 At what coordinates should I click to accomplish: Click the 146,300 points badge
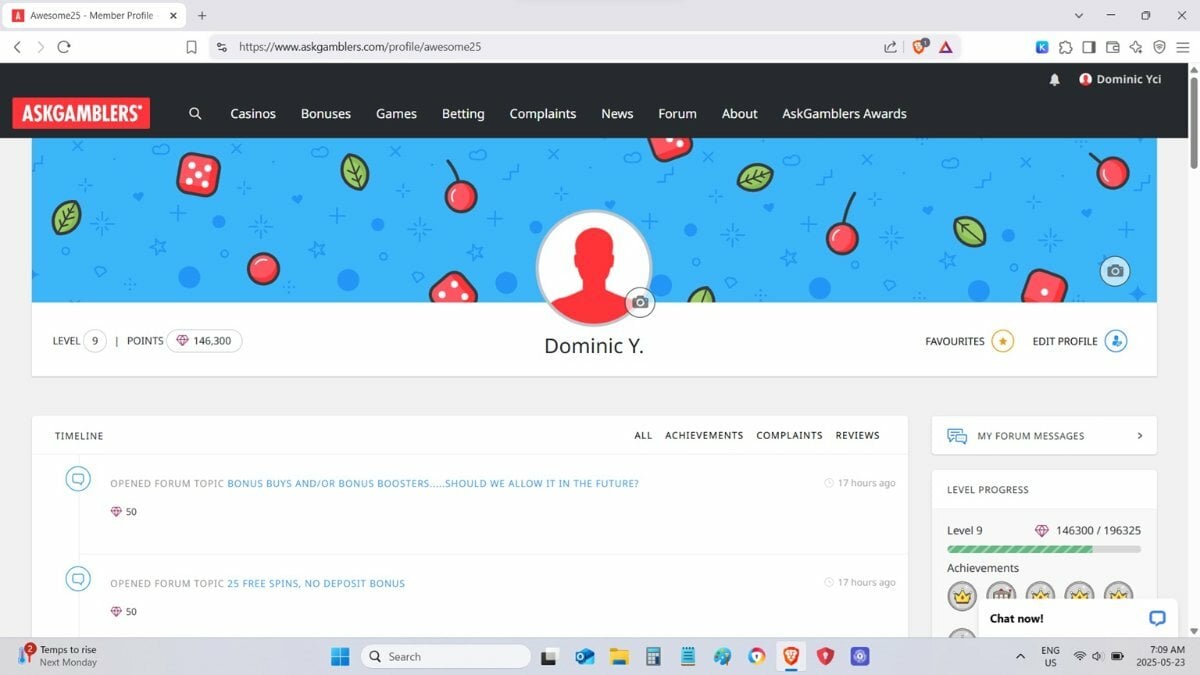[204, 341]
